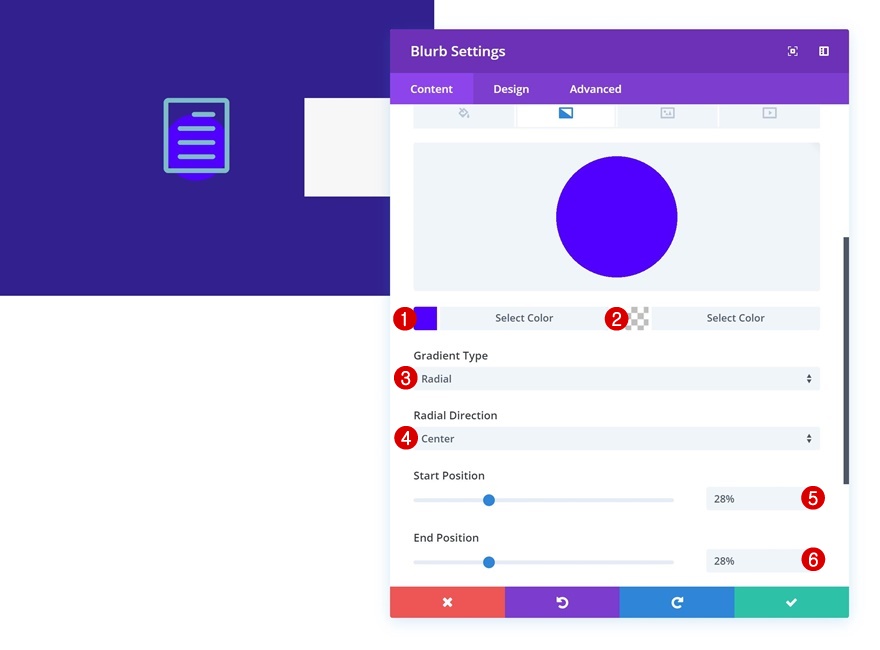Select the background image tab
The height and width of the screenshot is (650, 880).
click(667, 113)
